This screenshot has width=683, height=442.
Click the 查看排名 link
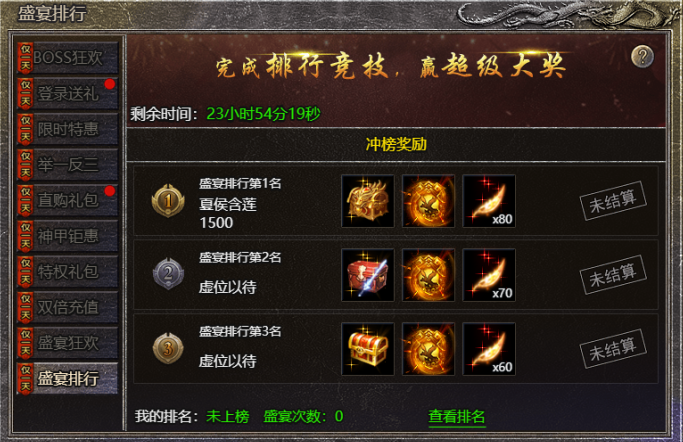[456, 417]
